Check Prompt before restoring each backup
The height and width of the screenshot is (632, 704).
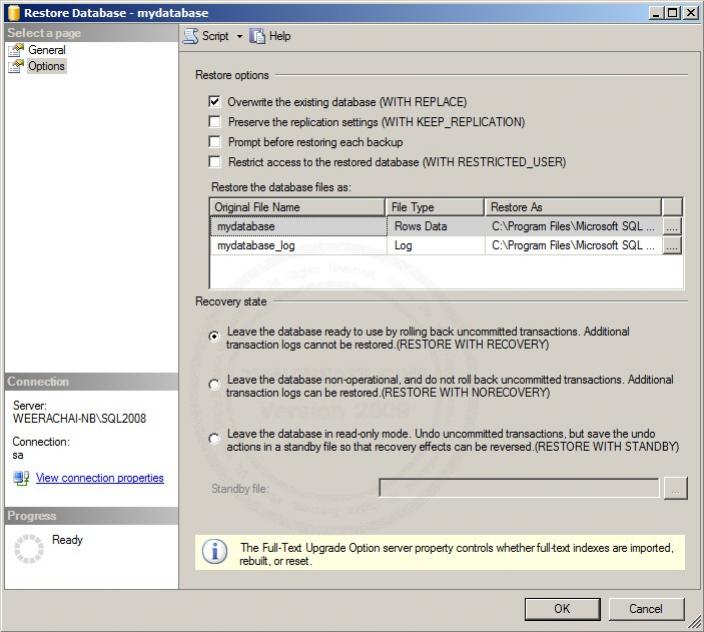[215, 142]
